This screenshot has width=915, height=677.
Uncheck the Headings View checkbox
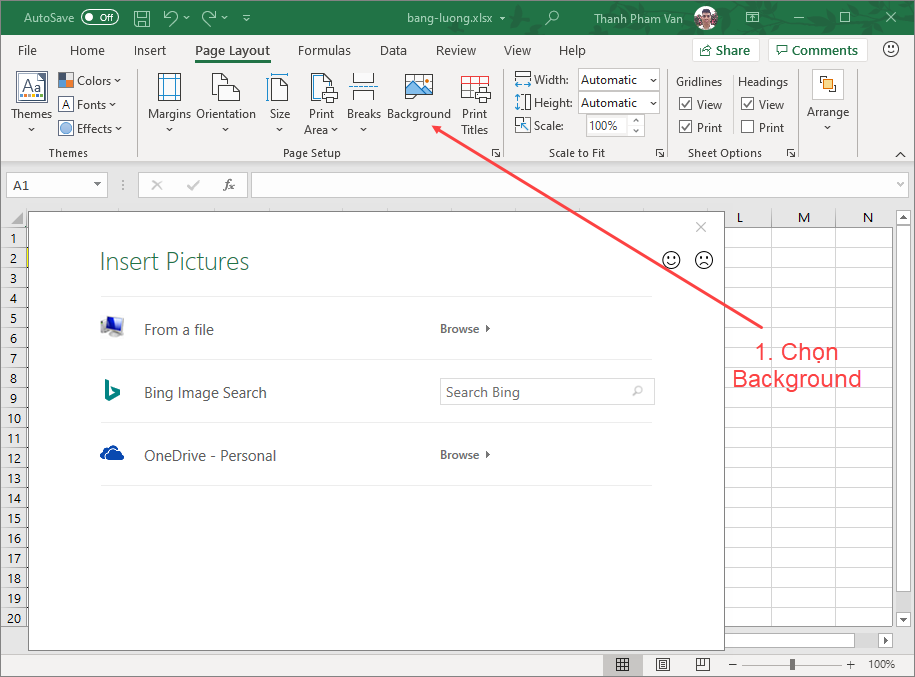tap(748, 104)
